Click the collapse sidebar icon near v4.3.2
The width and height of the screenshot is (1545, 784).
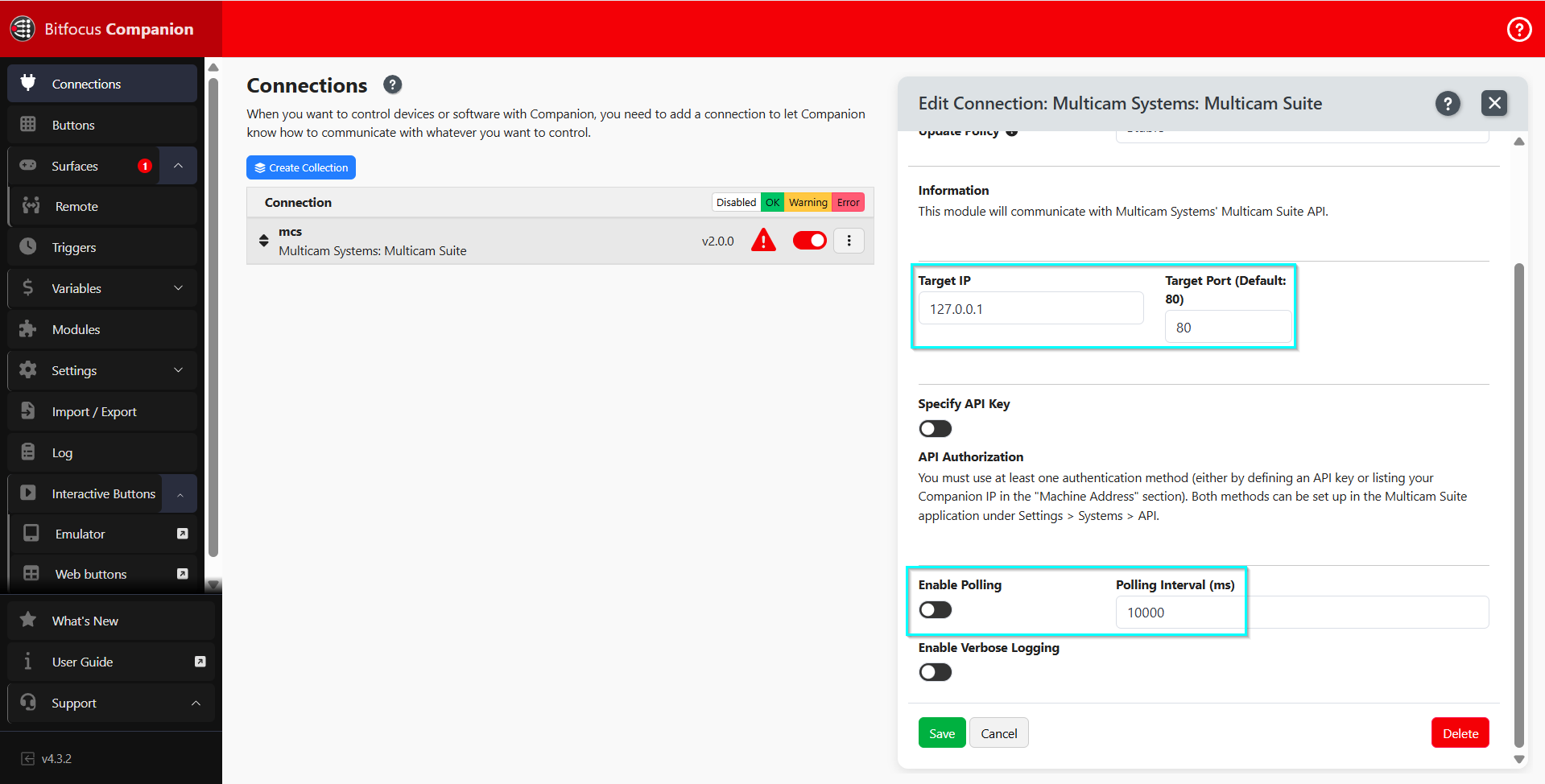coord(28,758)
